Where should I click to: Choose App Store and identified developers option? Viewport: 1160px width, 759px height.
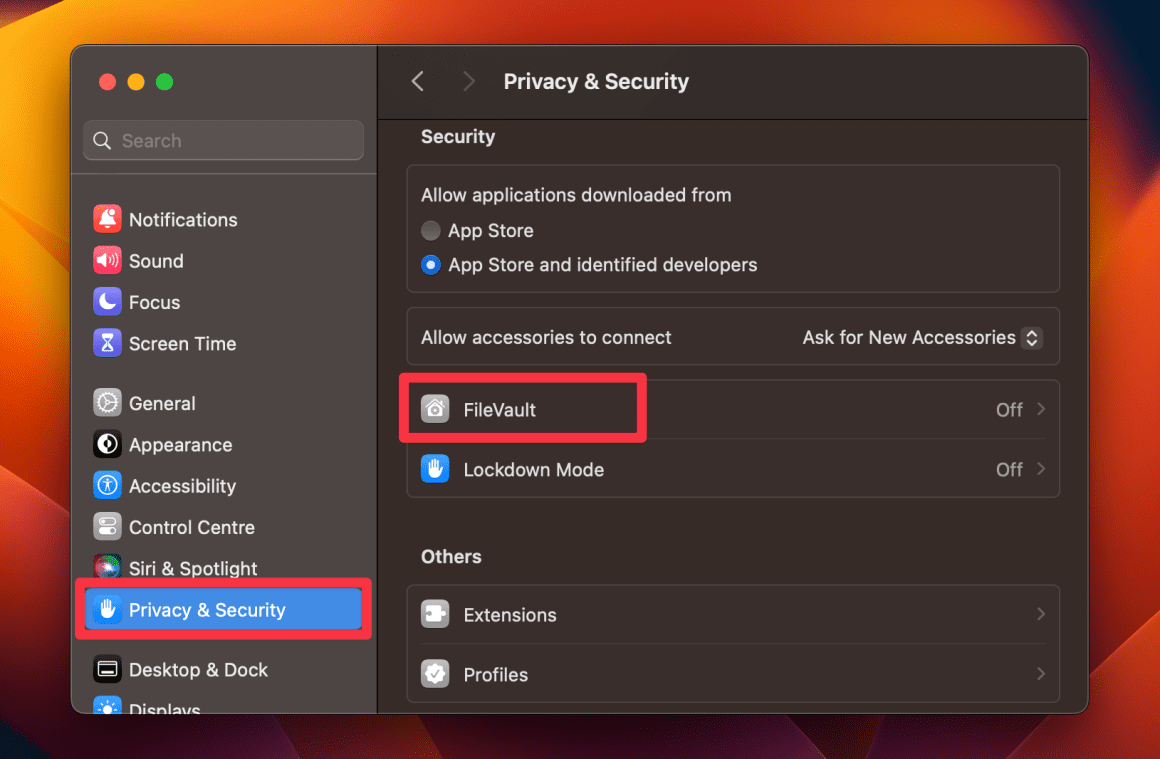click(430, 264)
